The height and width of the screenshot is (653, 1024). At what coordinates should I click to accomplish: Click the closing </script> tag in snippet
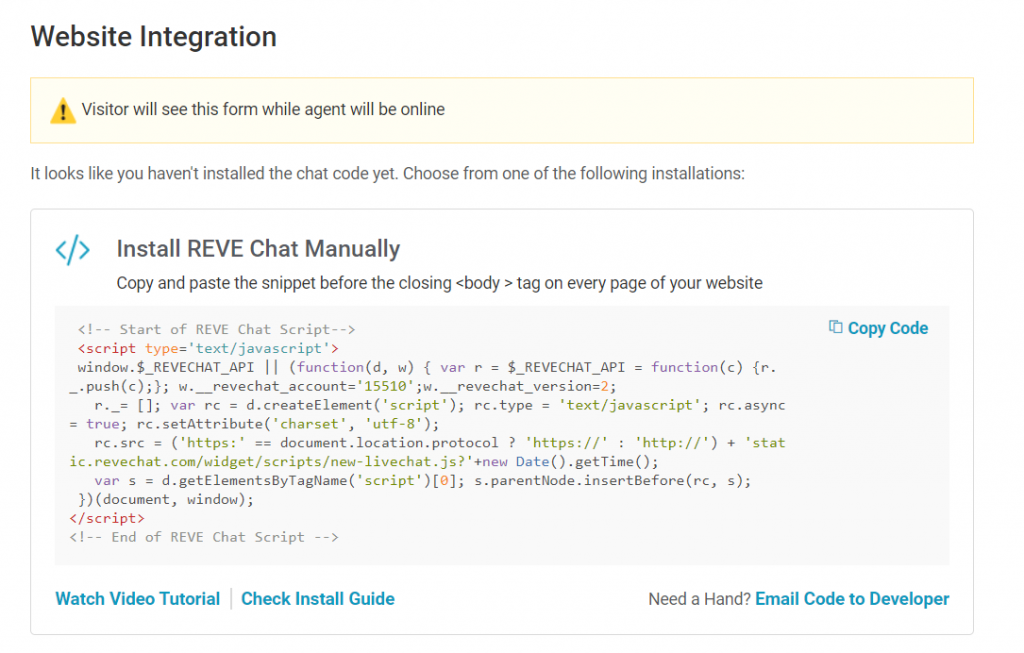click(107, 518)
